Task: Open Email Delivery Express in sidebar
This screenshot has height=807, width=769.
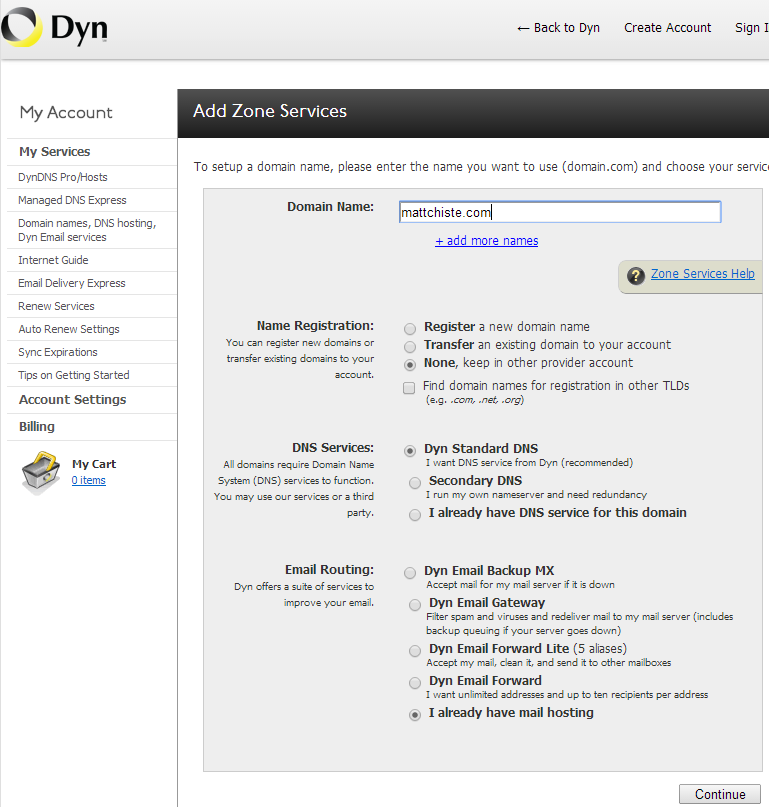Action: click(72, 283)
